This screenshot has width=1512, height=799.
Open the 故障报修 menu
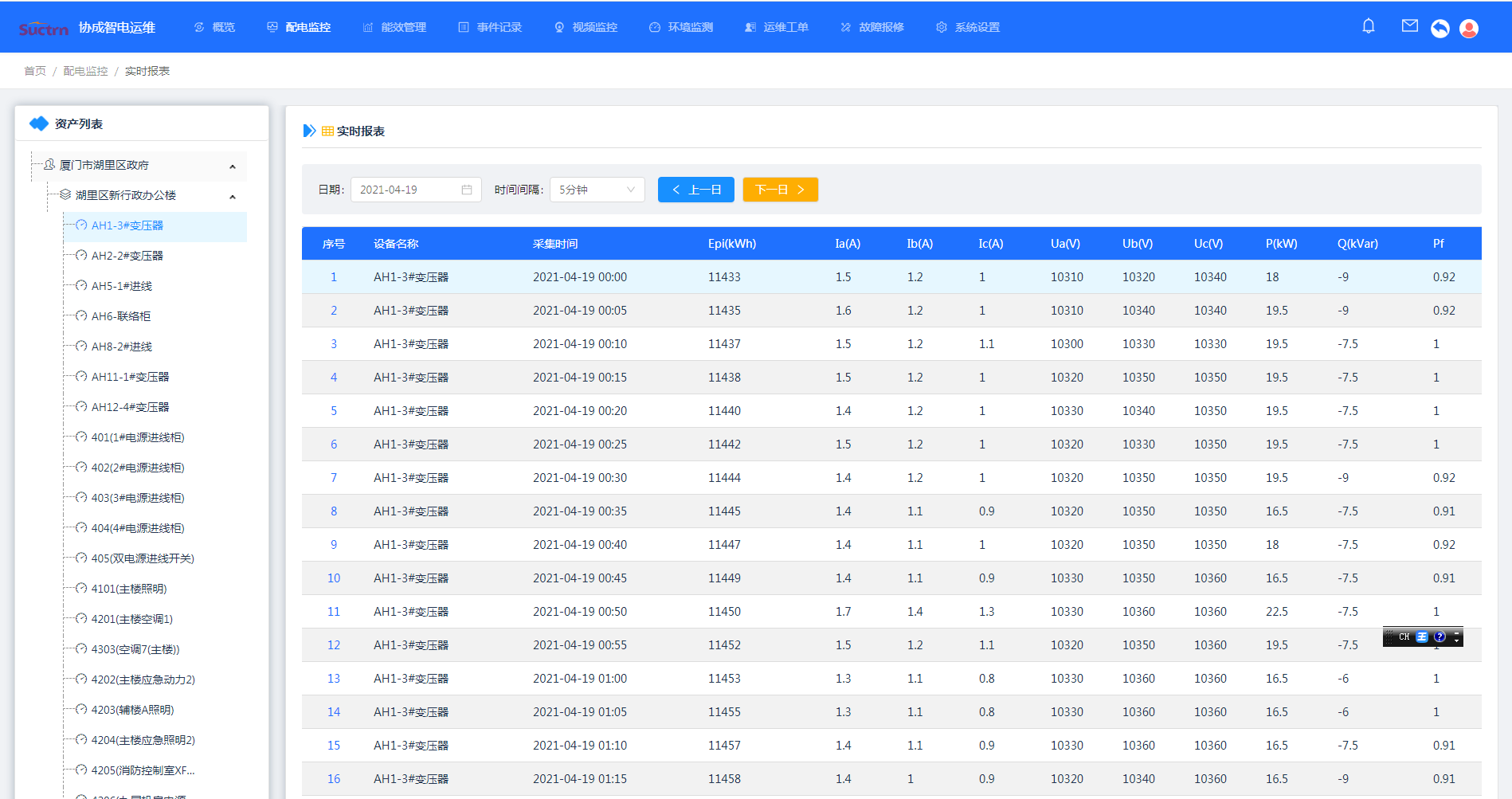pos(872,27)
